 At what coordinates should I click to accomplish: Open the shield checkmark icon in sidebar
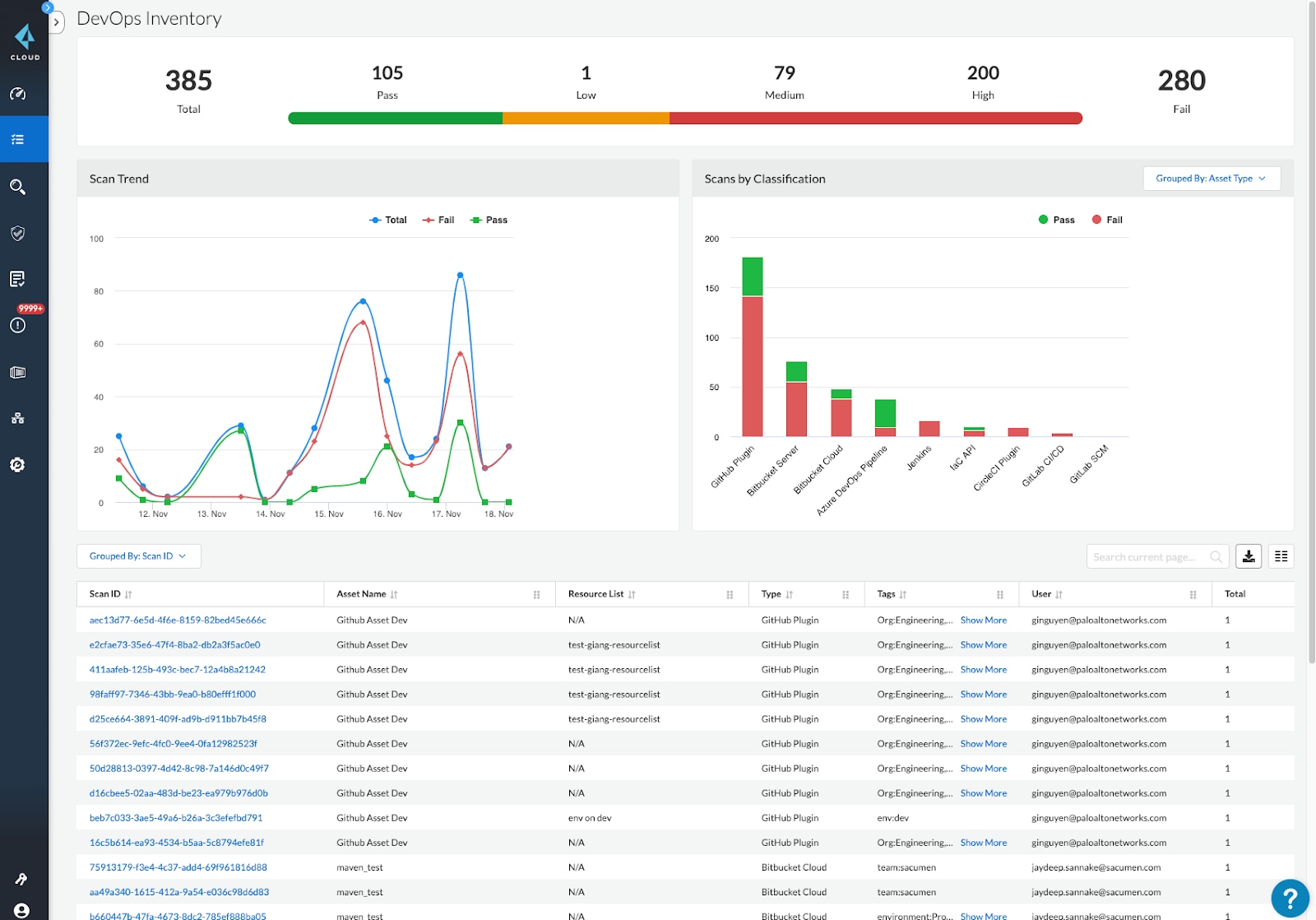[17, 234]
